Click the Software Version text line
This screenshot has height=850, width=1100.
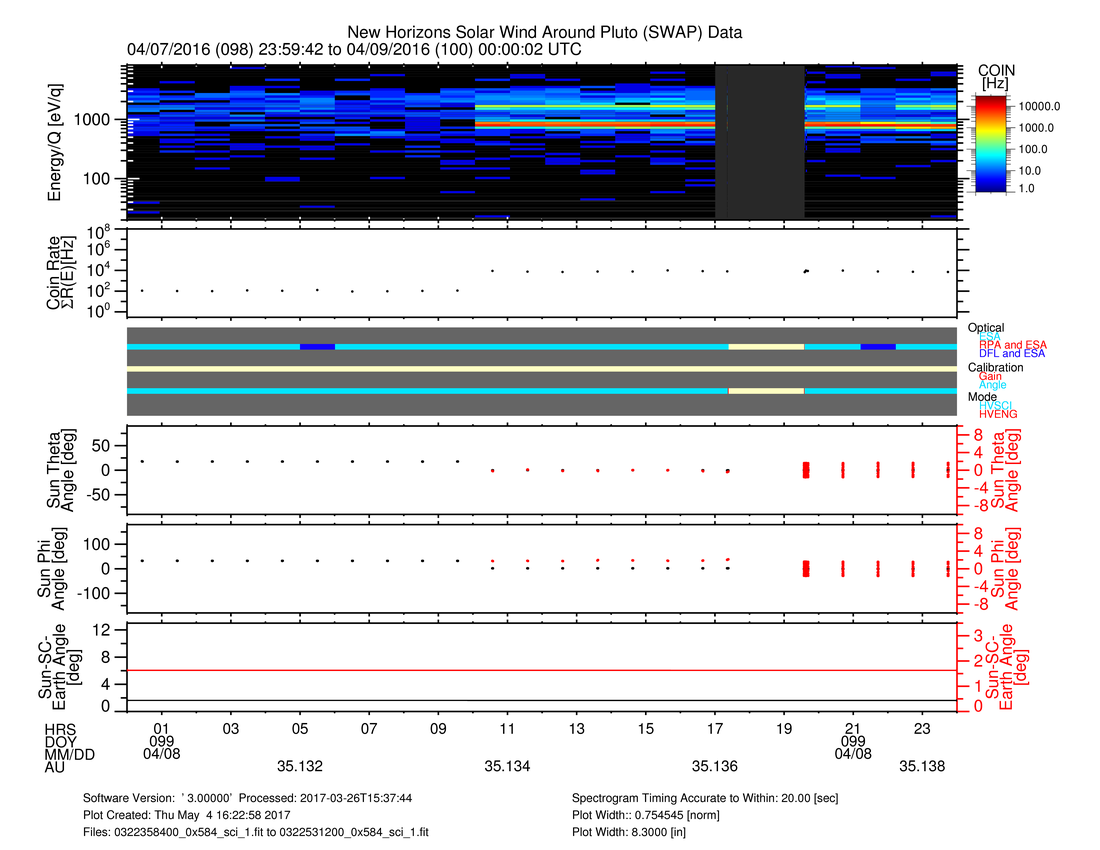pyautogui.click(x=248, y=799)
